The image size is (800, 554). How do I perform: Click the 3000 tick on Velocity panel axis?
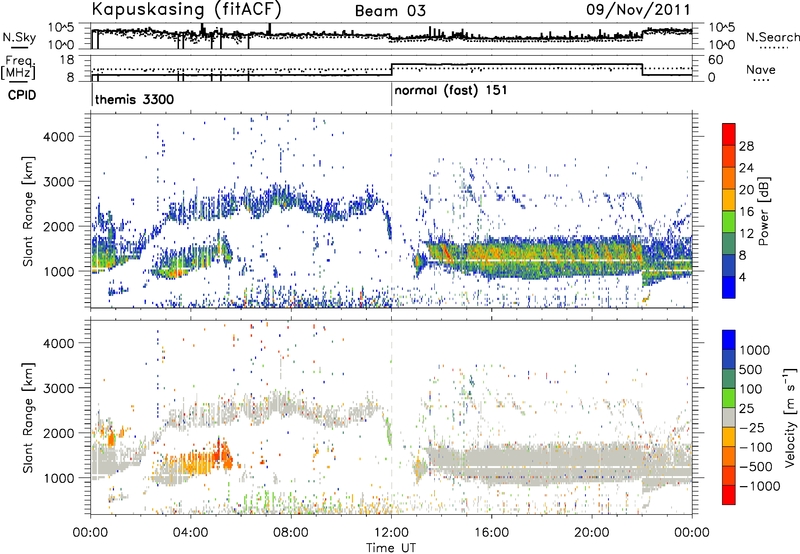point(59,388)
